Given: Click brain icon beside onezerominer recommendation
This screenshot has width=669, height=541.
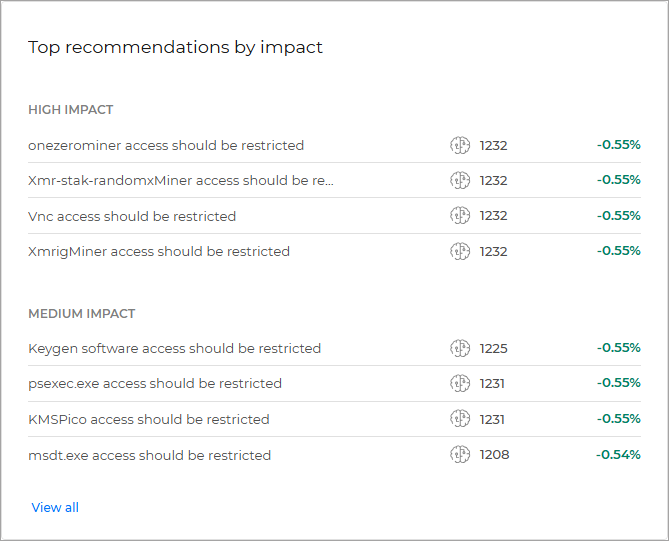Looking at the screenshot, I should tap(460, 145).
